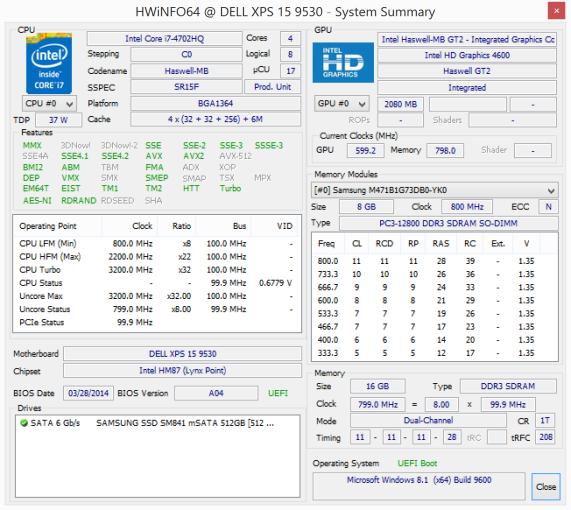
Task: Click the VID column header
Action: (x=276, y=226)
